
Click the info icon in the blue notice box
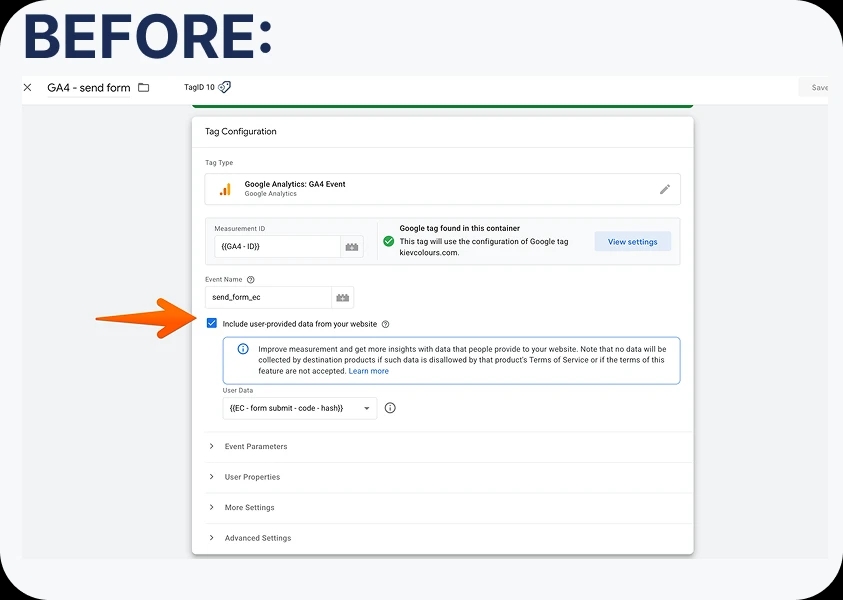[243, 349]
